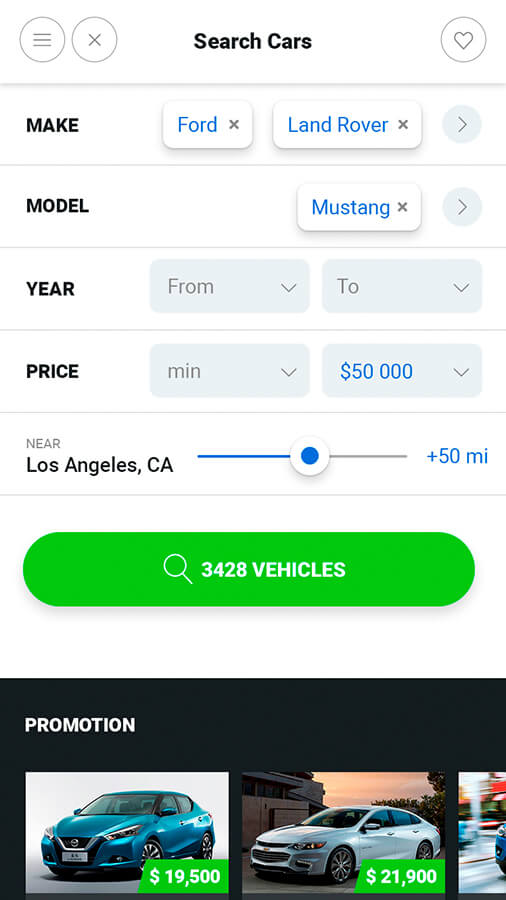
Task: Expand more models with arrow icon
Action: pyautogui.click(x=462, y=207)
